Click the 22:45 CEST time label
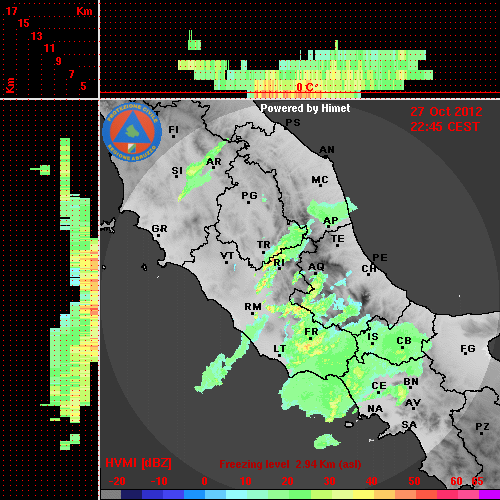Screen dimensions: 500x500 click(x=445, y=127)
